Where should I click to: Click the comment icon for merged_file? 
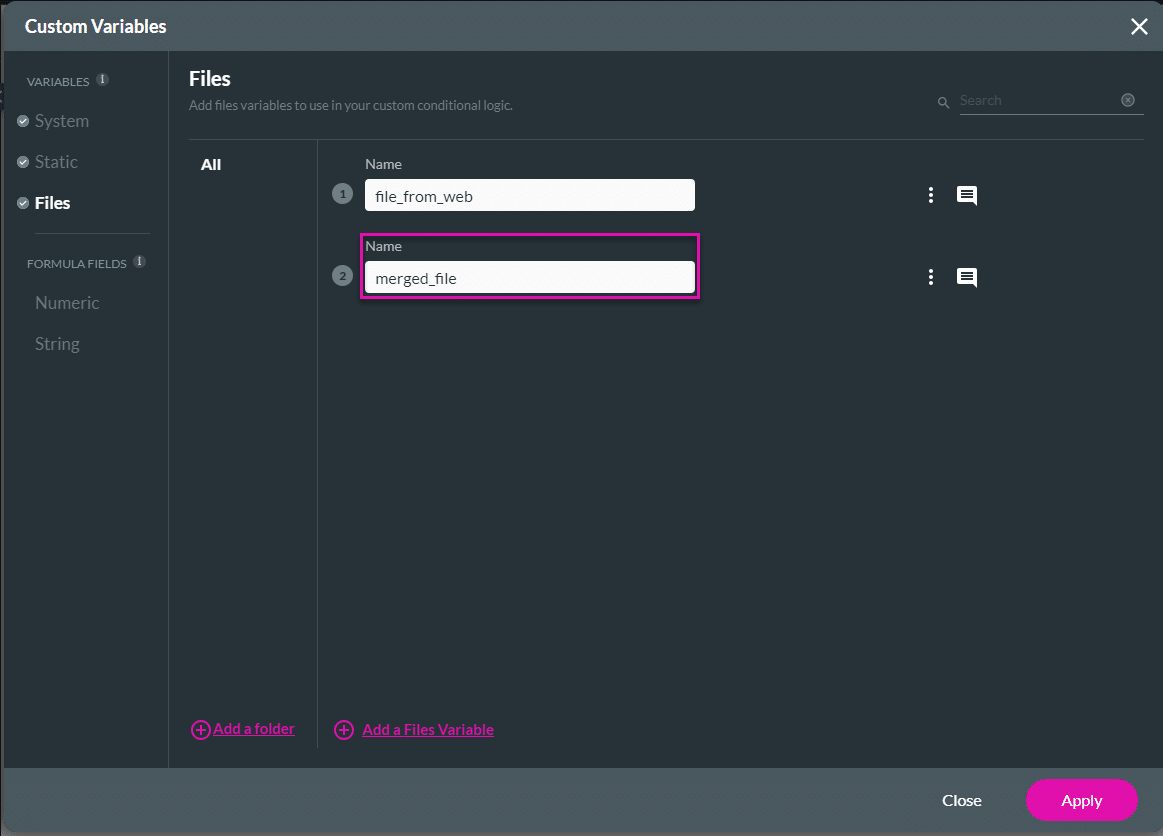click(x=966, y=278)
